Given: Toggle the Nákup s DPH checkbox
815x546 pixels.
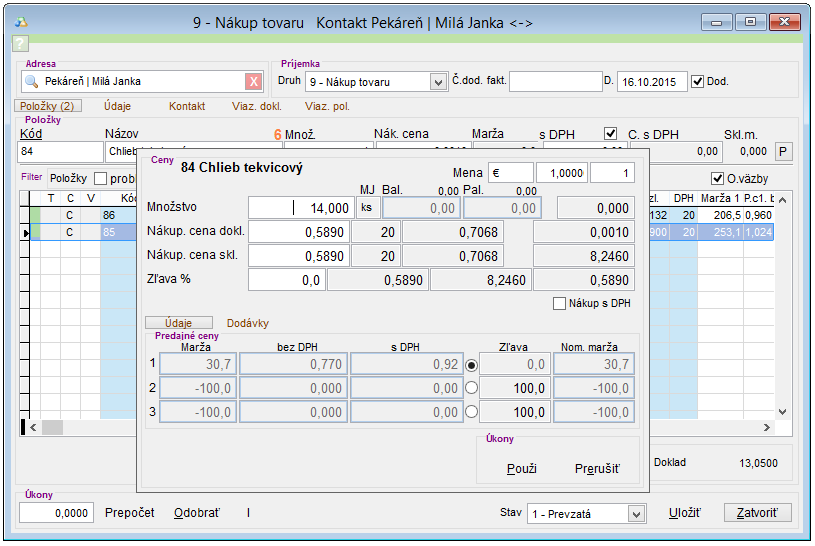Looking at the screenshot, I should [x=560, y=303].
